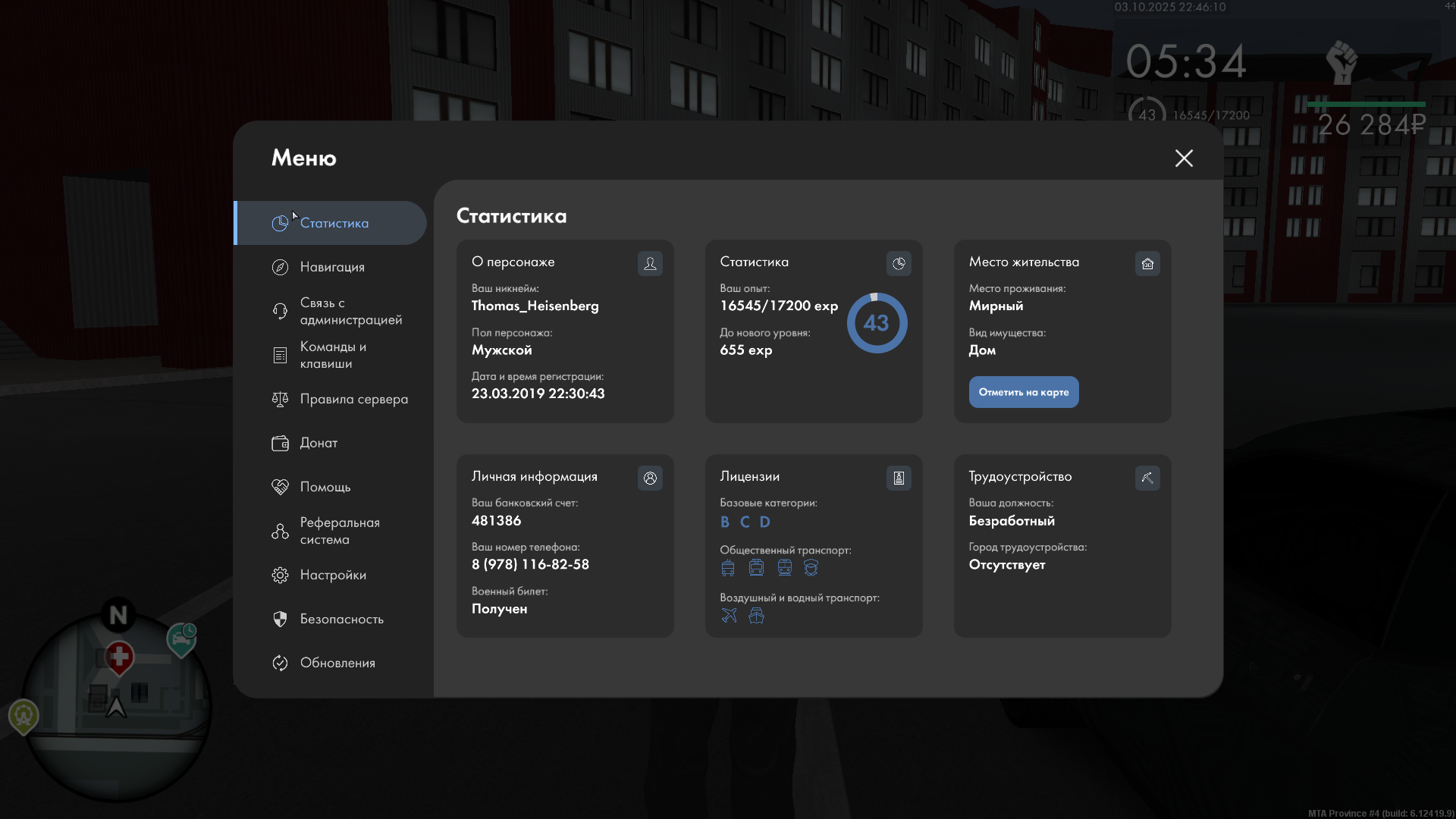
Task: Click the boat license icon
Action: click(756, 615)
